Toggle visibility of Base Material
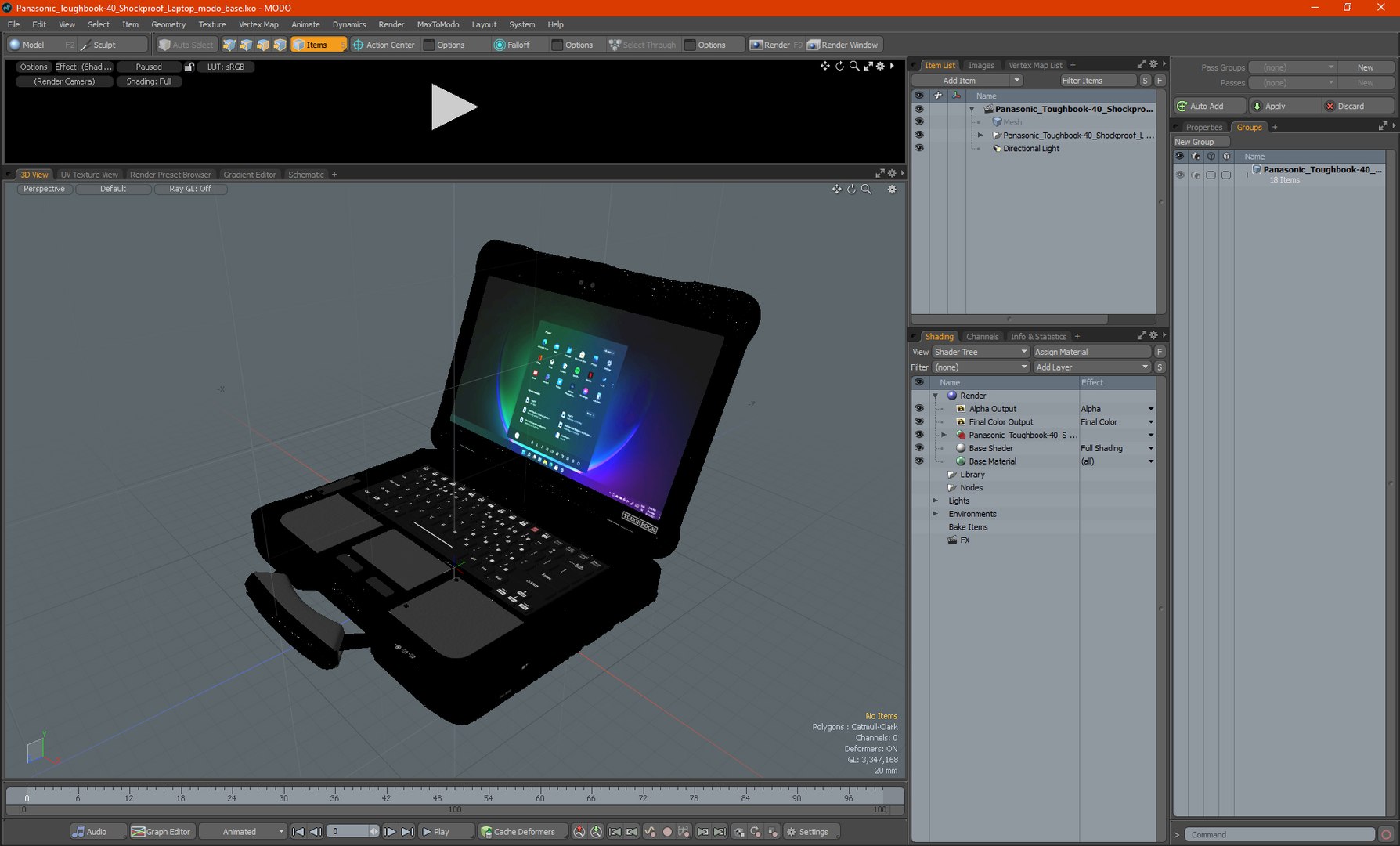This screenshot has height=846, width=1400. tap(919, 461)
